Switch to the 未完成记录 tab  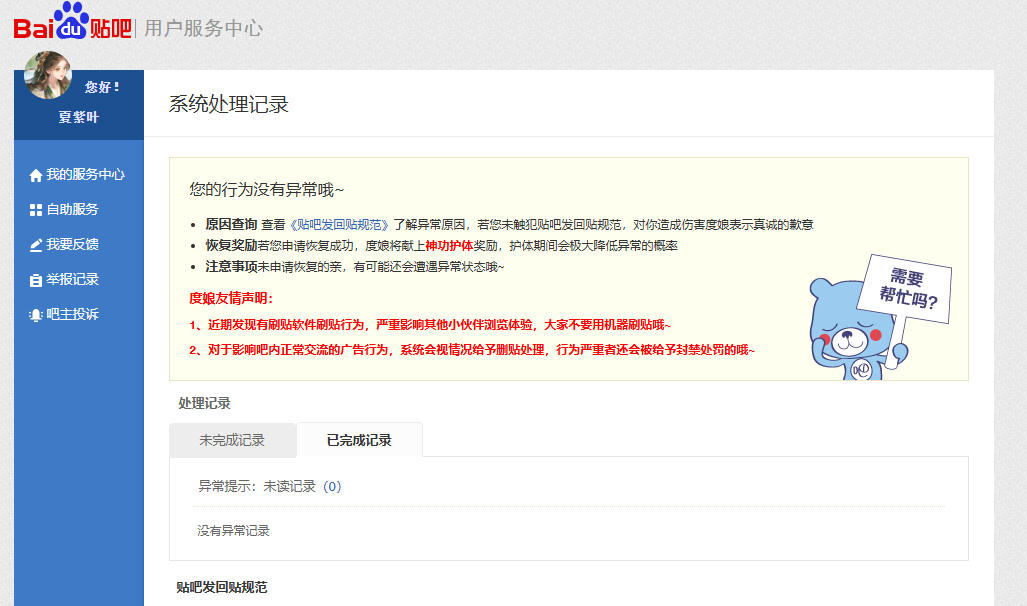pos(232,440)
